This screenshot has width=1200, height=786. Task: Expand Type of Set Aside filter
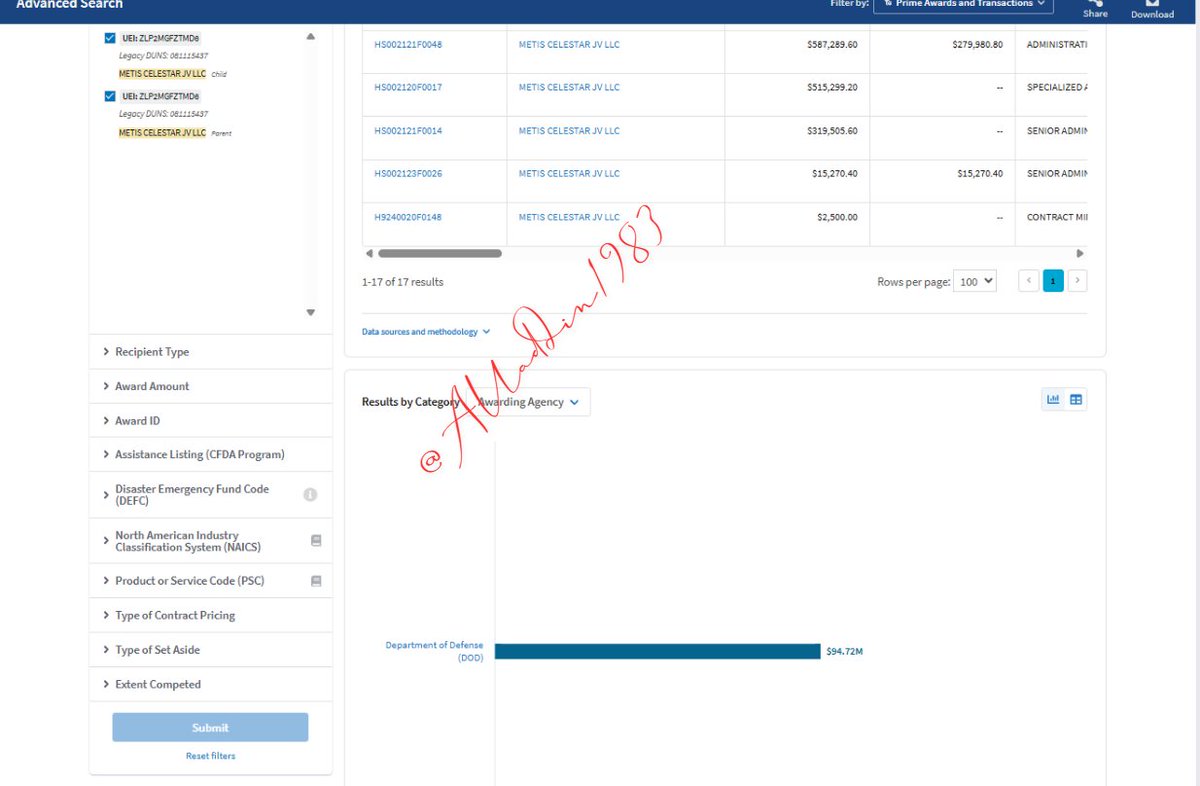[210, 650]
